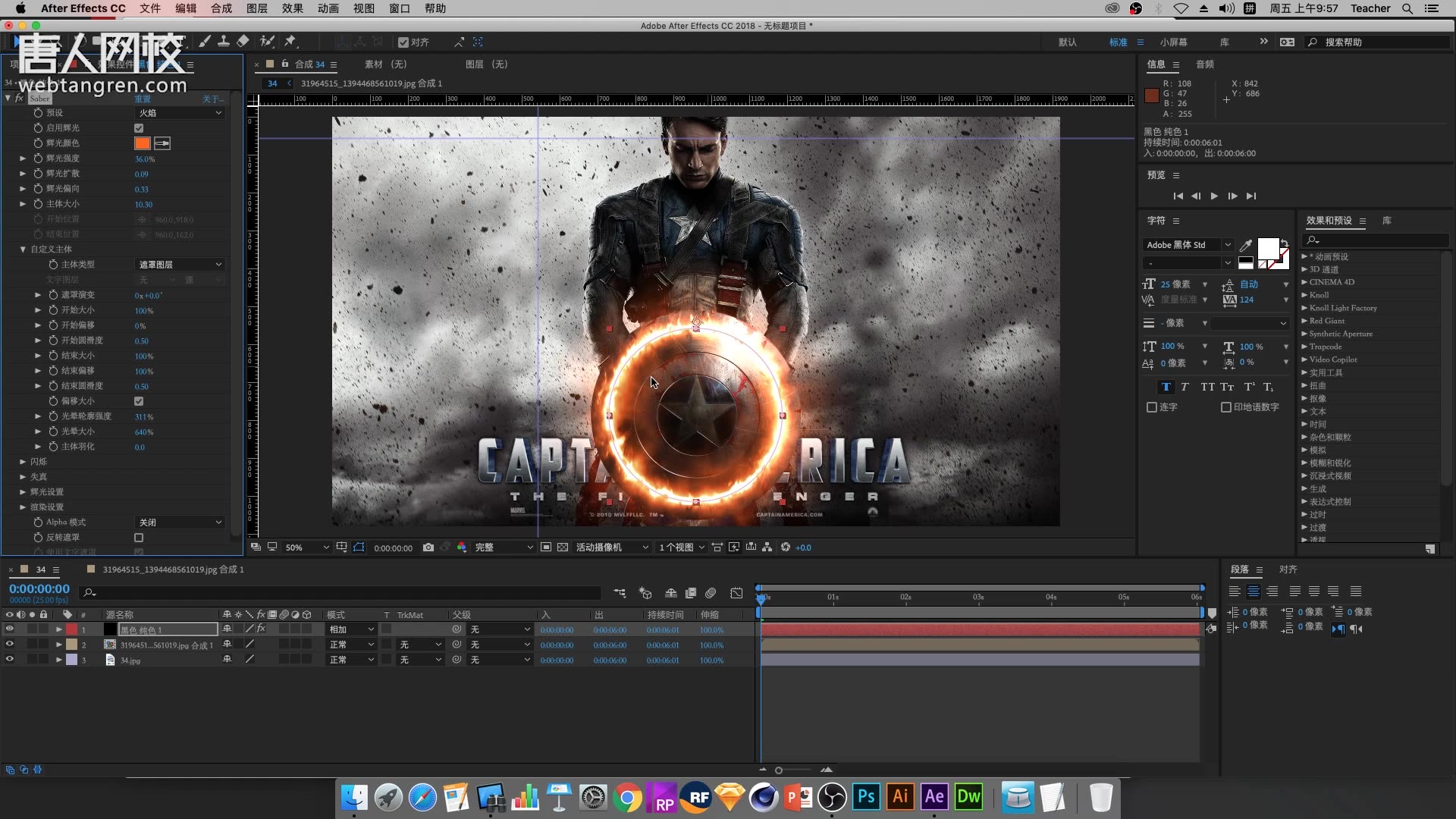Screen dimensions: 1456x819
Task: Click 重置 link for Saber effect
Action: click(x=143, y=99)
